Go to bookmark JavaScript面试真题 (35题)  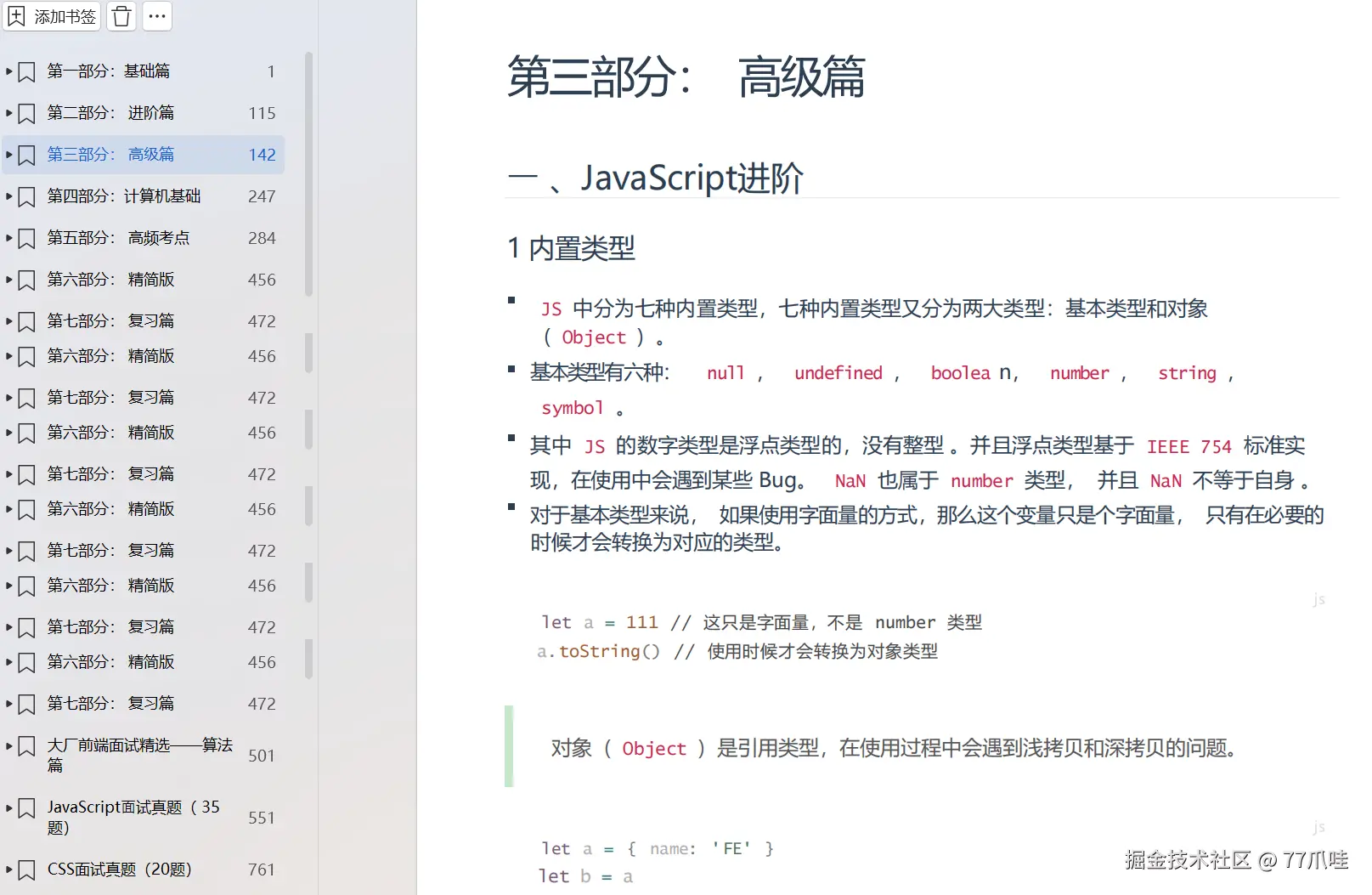tap(133, 817)
